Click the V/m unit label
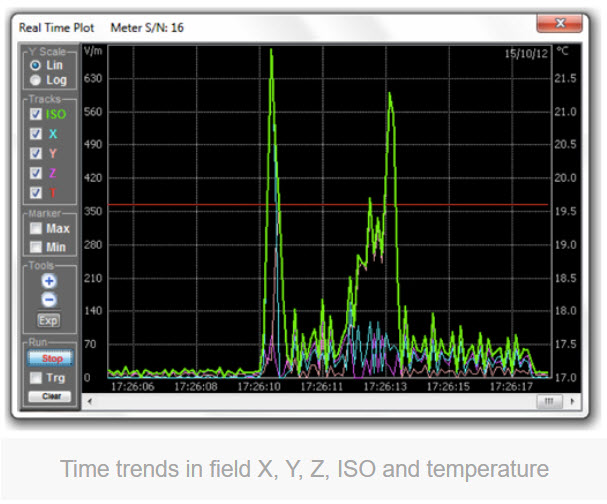Screen dimensions: 607x504 coord(93,51)
